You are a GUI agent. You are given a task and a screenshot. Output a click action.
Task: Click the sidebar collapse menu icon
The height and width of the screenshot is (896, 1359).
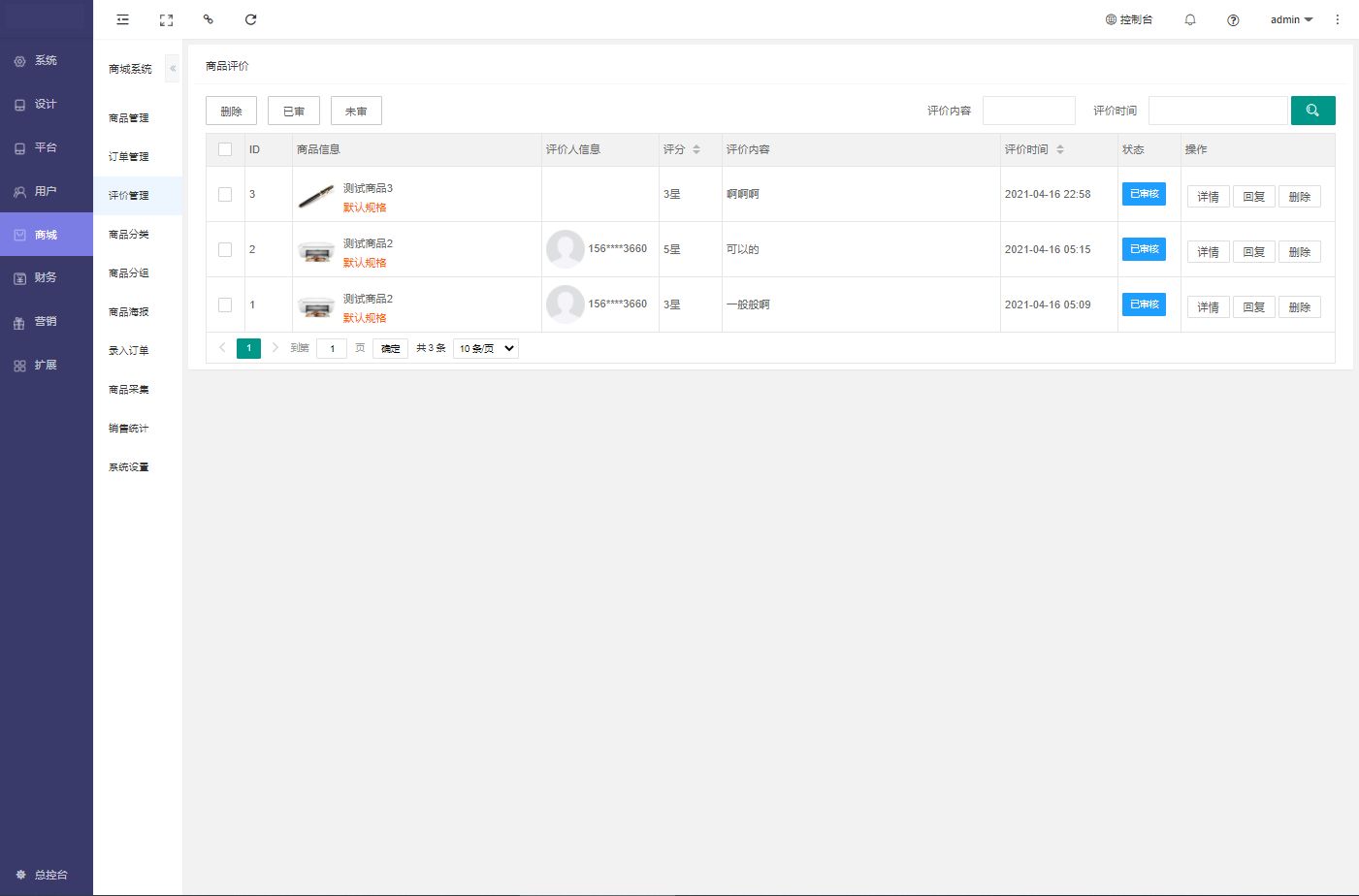123,19
